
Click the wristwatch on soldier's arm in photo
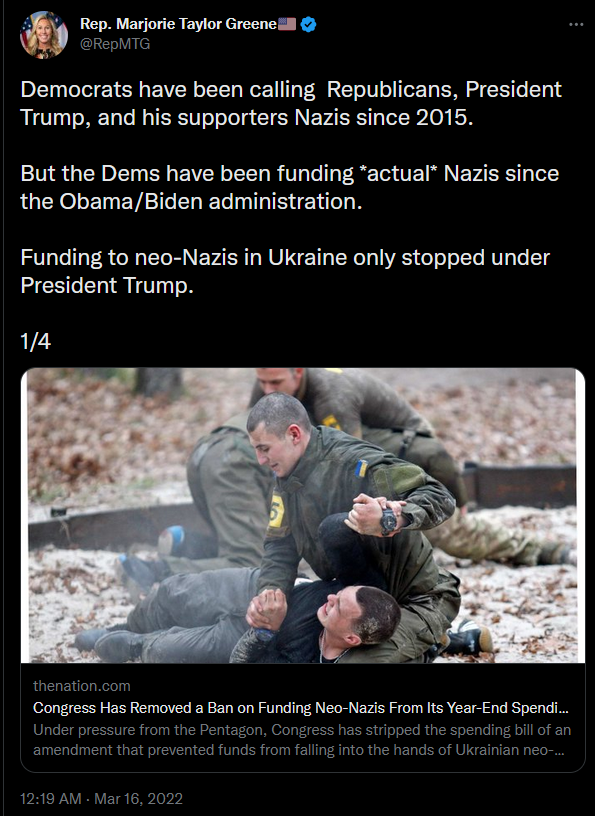388,521
